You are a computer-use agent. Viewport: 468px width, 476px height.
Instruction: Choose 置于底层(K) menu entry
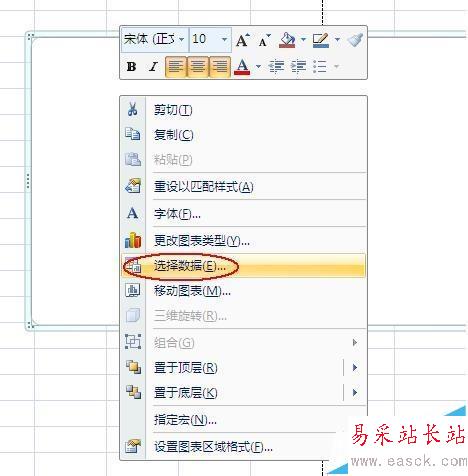[x=232, y=393]
